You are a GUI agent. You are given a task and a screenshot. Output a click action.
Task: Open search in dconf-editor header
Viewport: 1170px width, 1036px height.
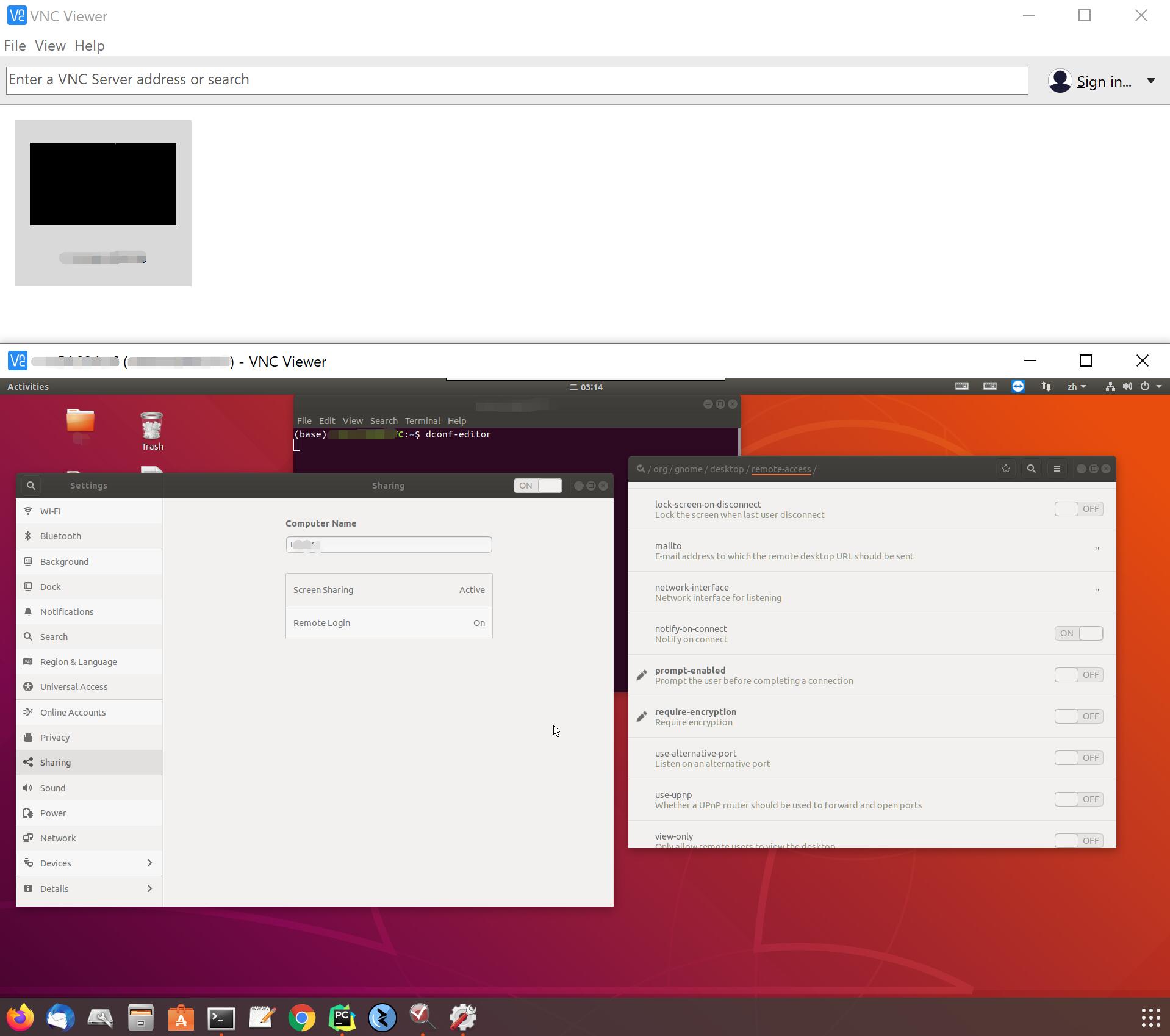[1032, 469]
